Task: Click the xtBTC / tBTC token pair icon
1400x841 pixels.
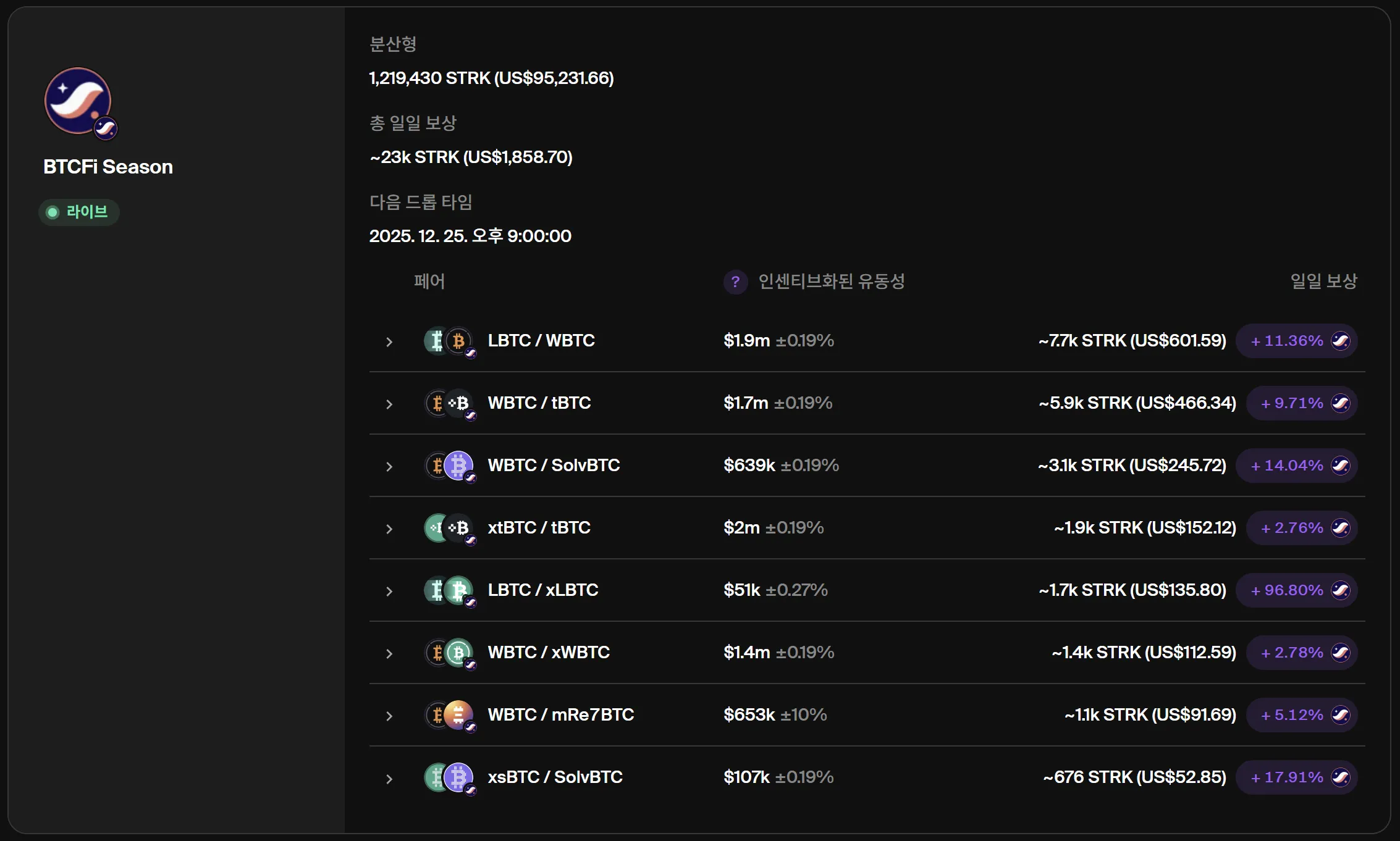Action: point(449,528)
